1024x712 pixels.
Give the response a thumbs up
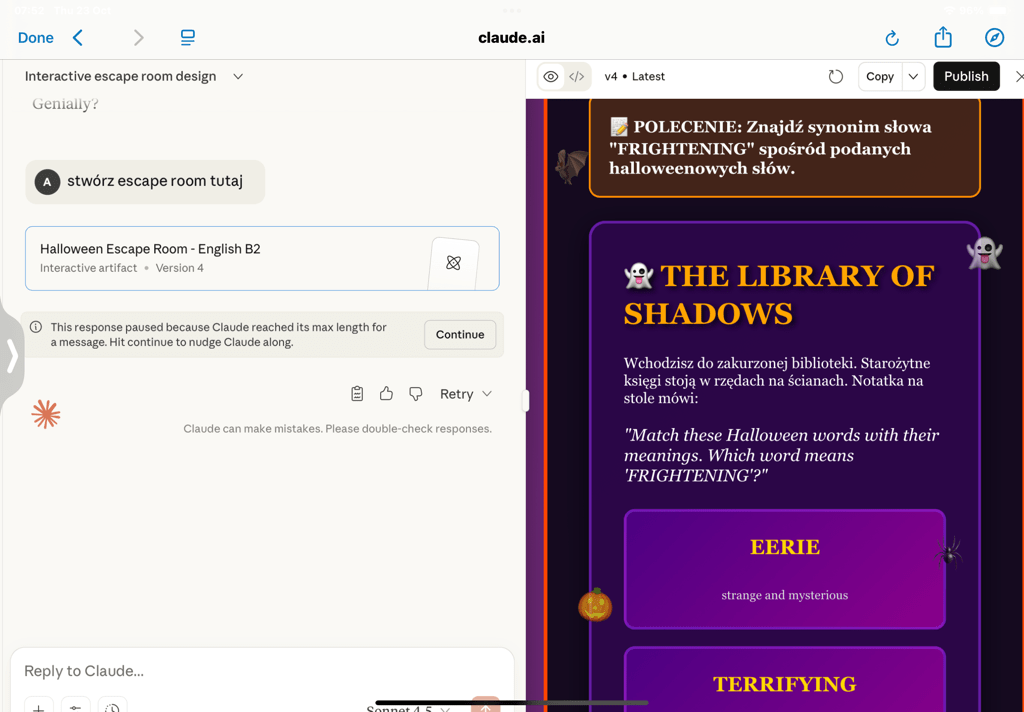tap(386, 394)
